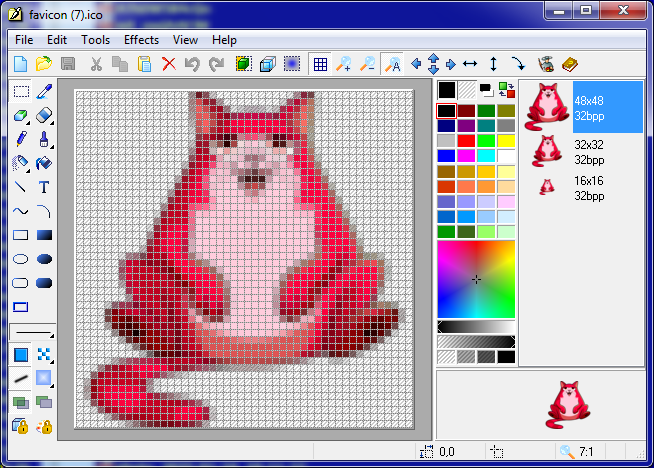Open a file with folder icon
Screen dimensions: 654x468
click(x=44, y=64)
